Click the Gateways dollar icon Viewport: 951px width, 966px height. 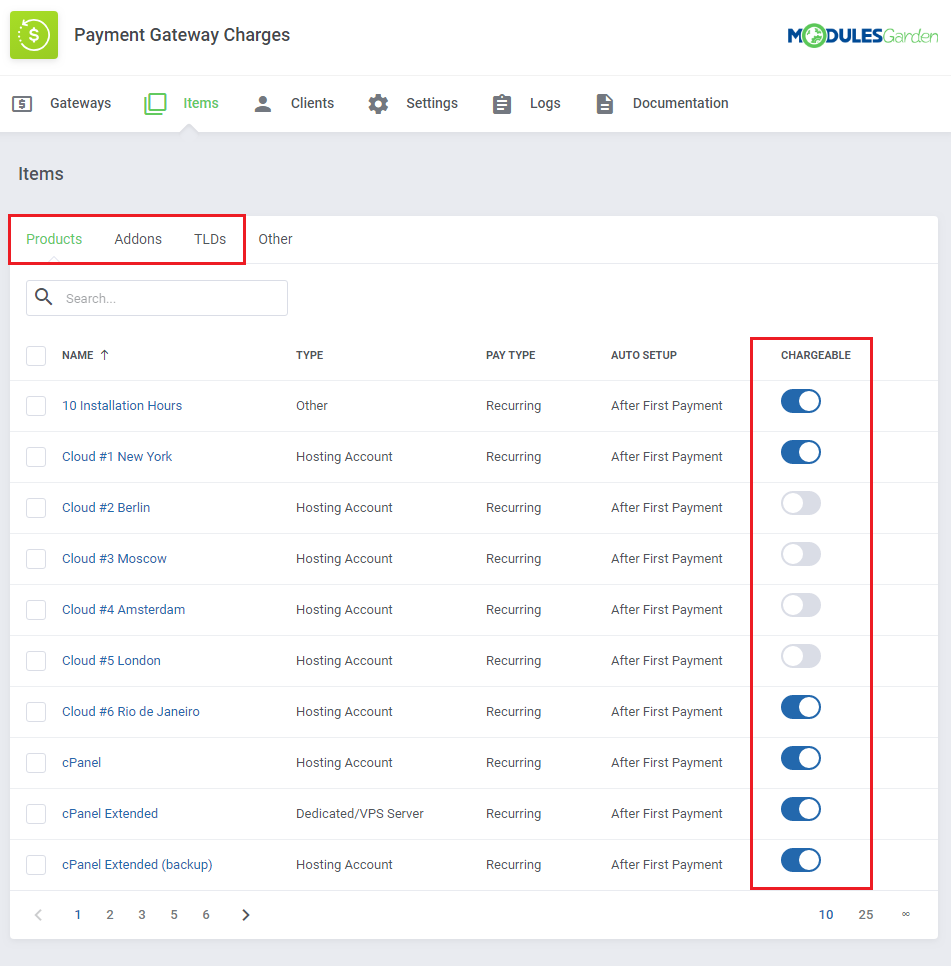(22, 104)
